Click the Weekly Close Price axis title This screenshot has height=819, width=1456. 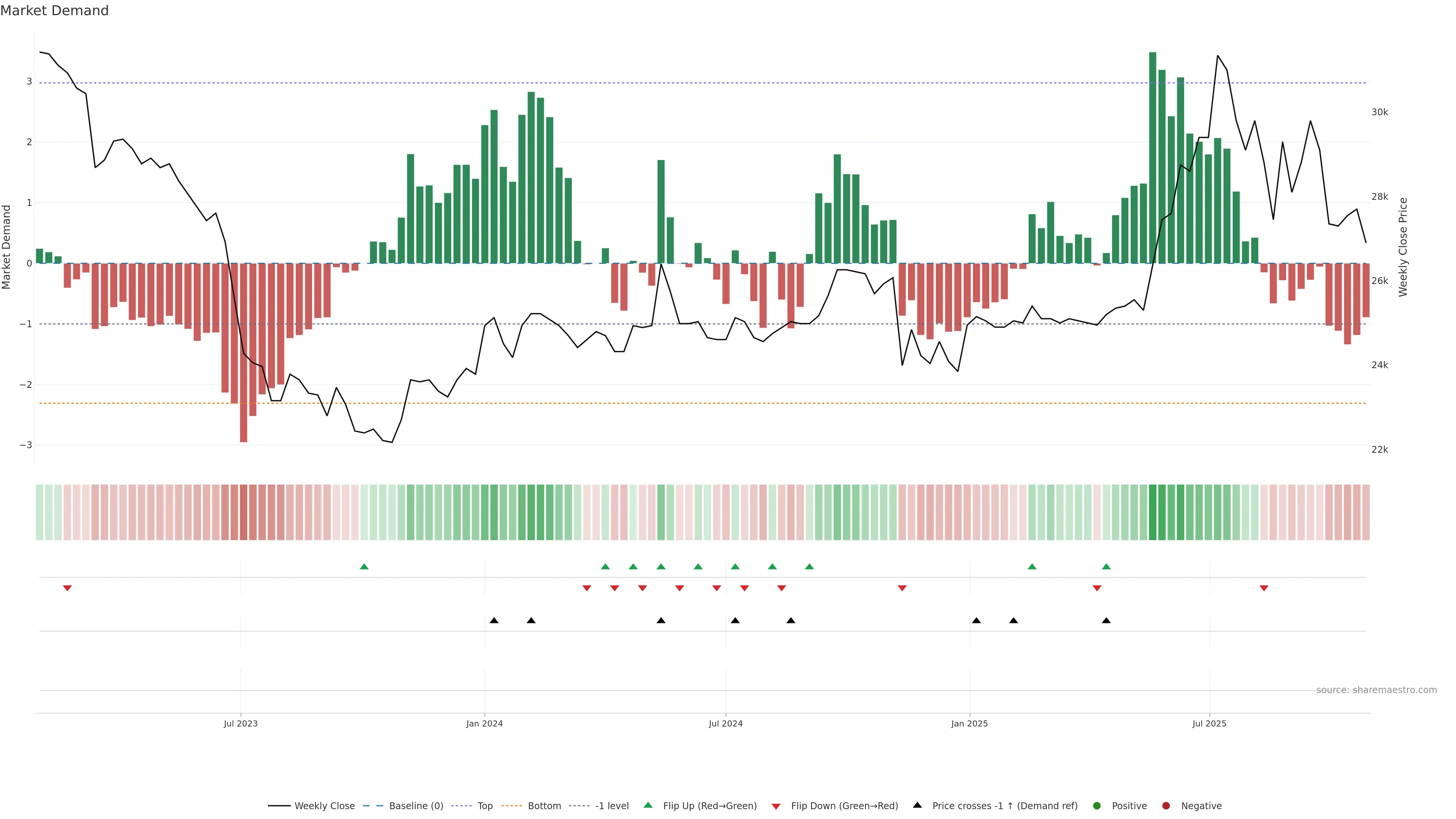[x=1403, y=247]
